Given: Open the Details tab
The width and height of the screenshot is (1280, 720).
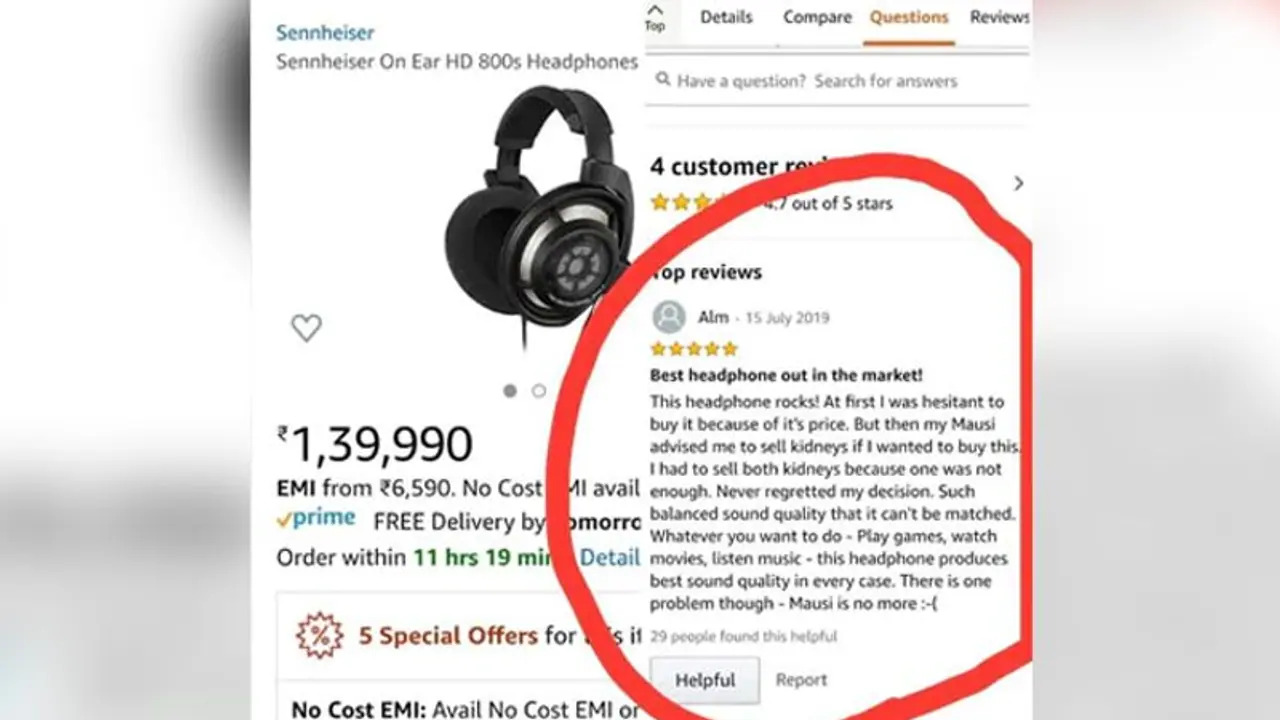Looking at the screenshot, I should pos(726,17).
